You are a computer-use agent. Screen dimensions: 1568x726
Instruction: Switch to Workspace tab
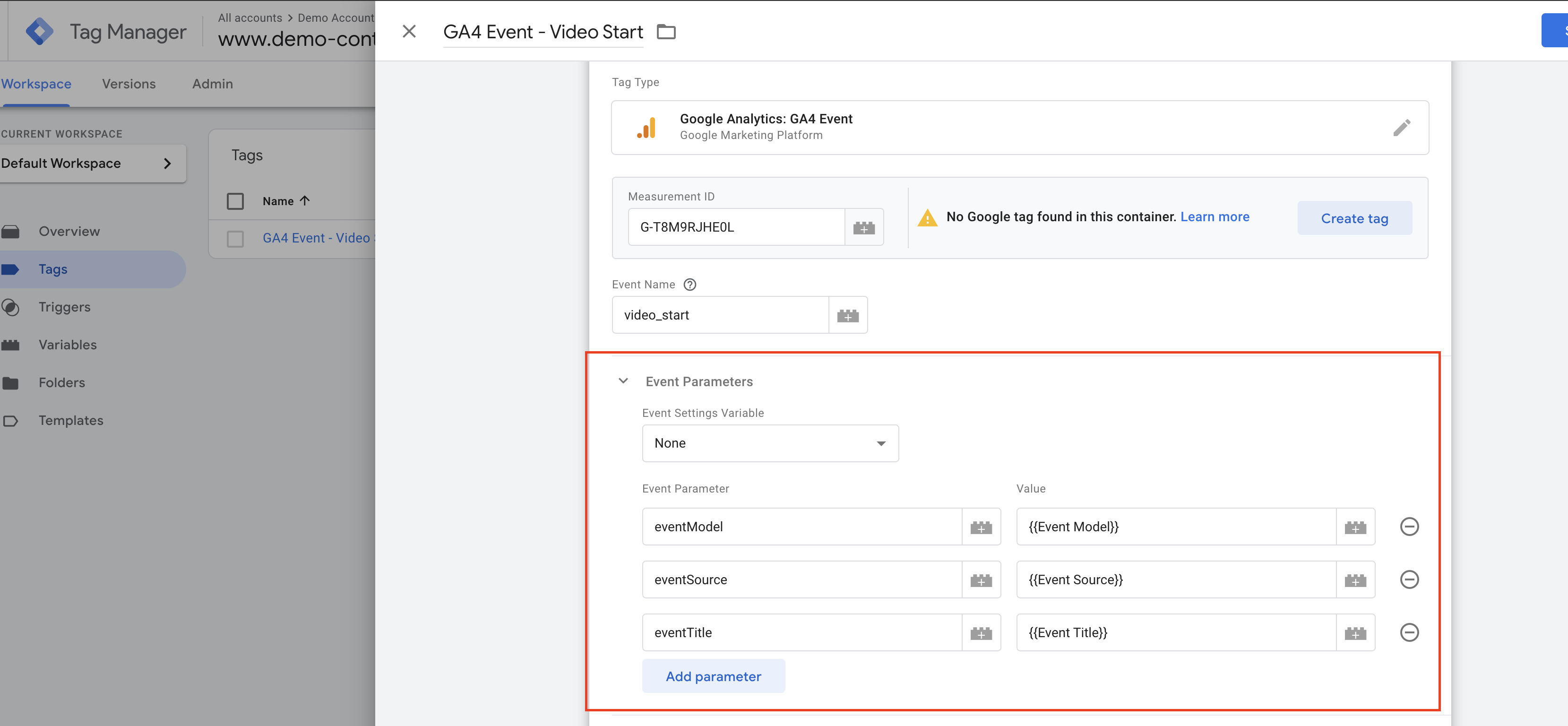tap(36, 84)
